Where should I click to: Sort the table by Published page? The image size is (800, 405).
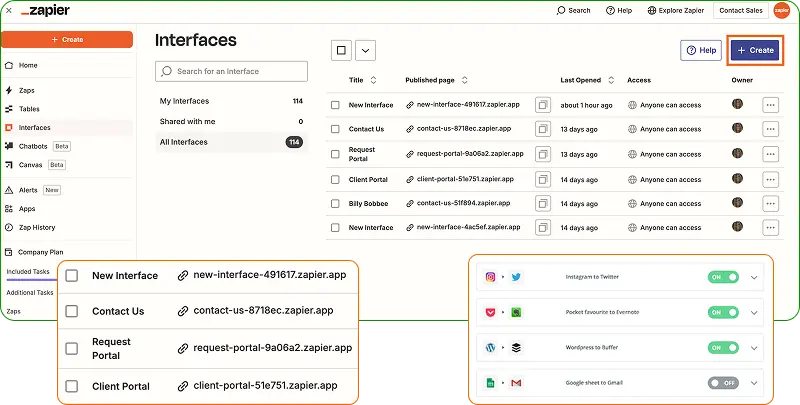pyautogui.click(x=464, y=80)
